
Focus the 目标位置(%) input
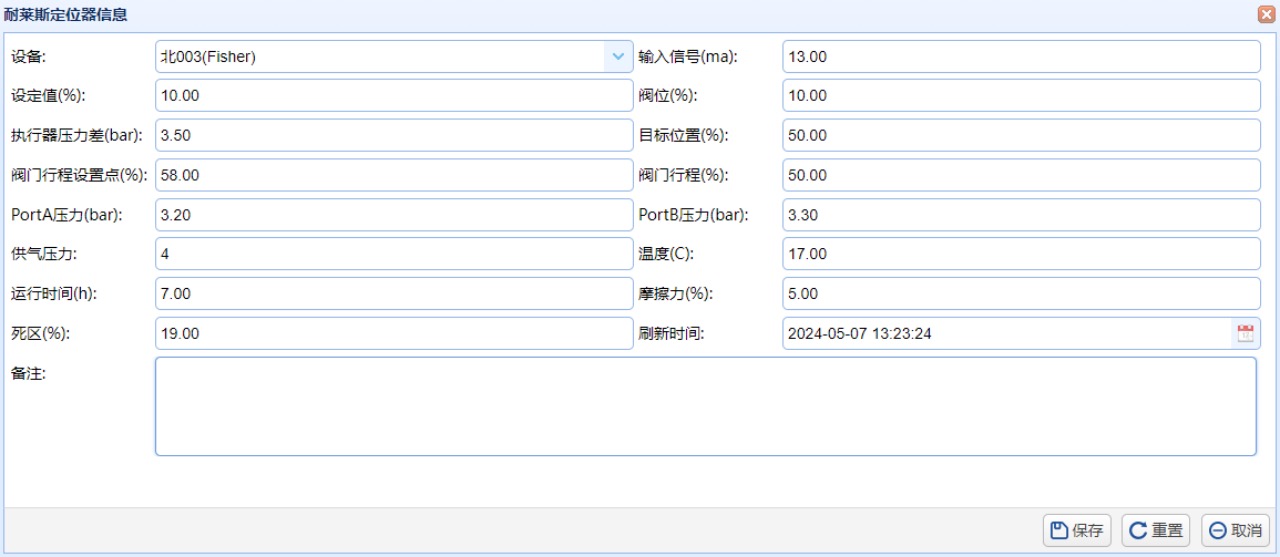pos(1020,136)
